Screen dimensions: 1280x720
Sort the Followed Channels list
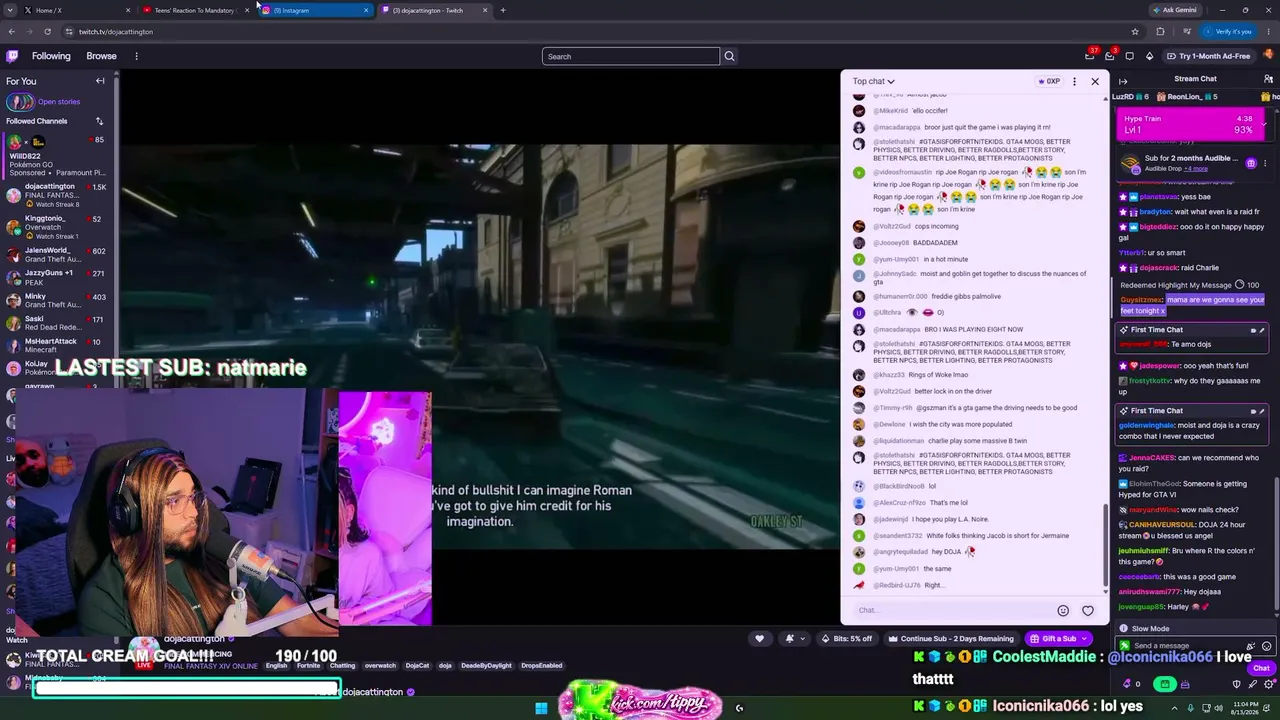click(99, 121)
